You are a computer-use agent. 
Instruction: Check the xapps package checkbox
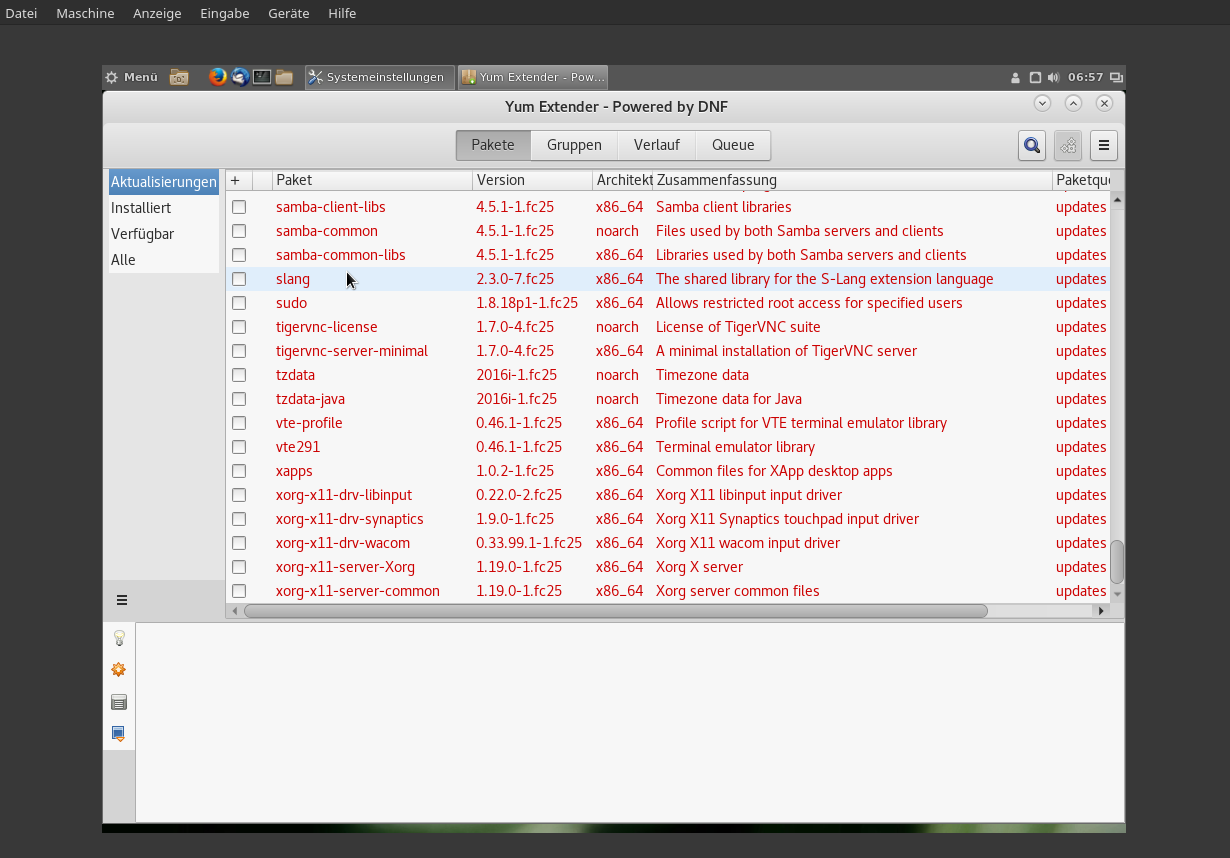(239, 471)
